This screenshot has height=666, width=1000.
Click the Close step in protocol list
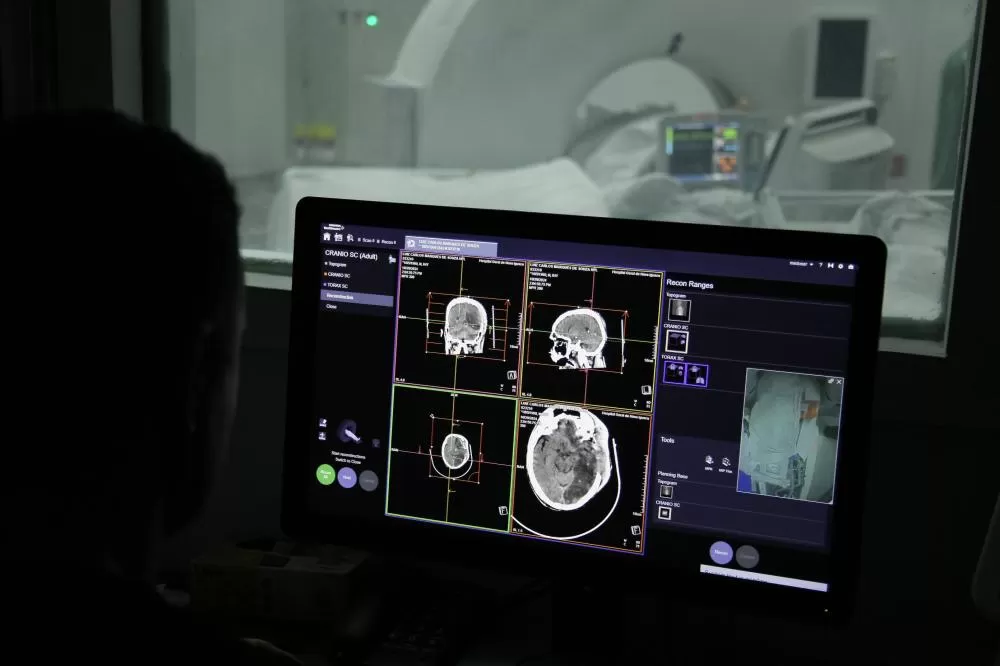[x=332, y=307]
